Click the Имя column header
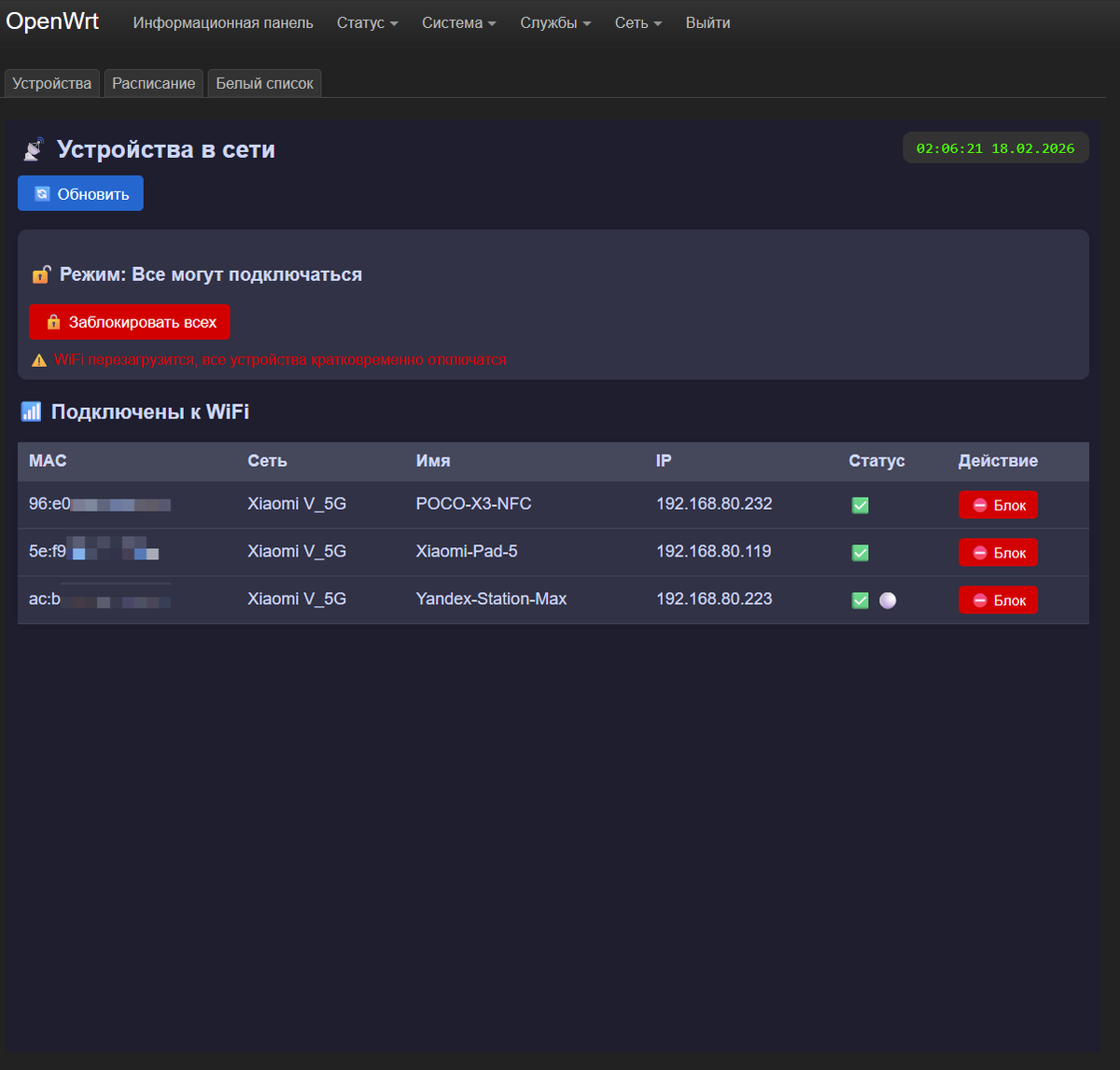Screen dimensions: 1120x1070 pos(433,460)
